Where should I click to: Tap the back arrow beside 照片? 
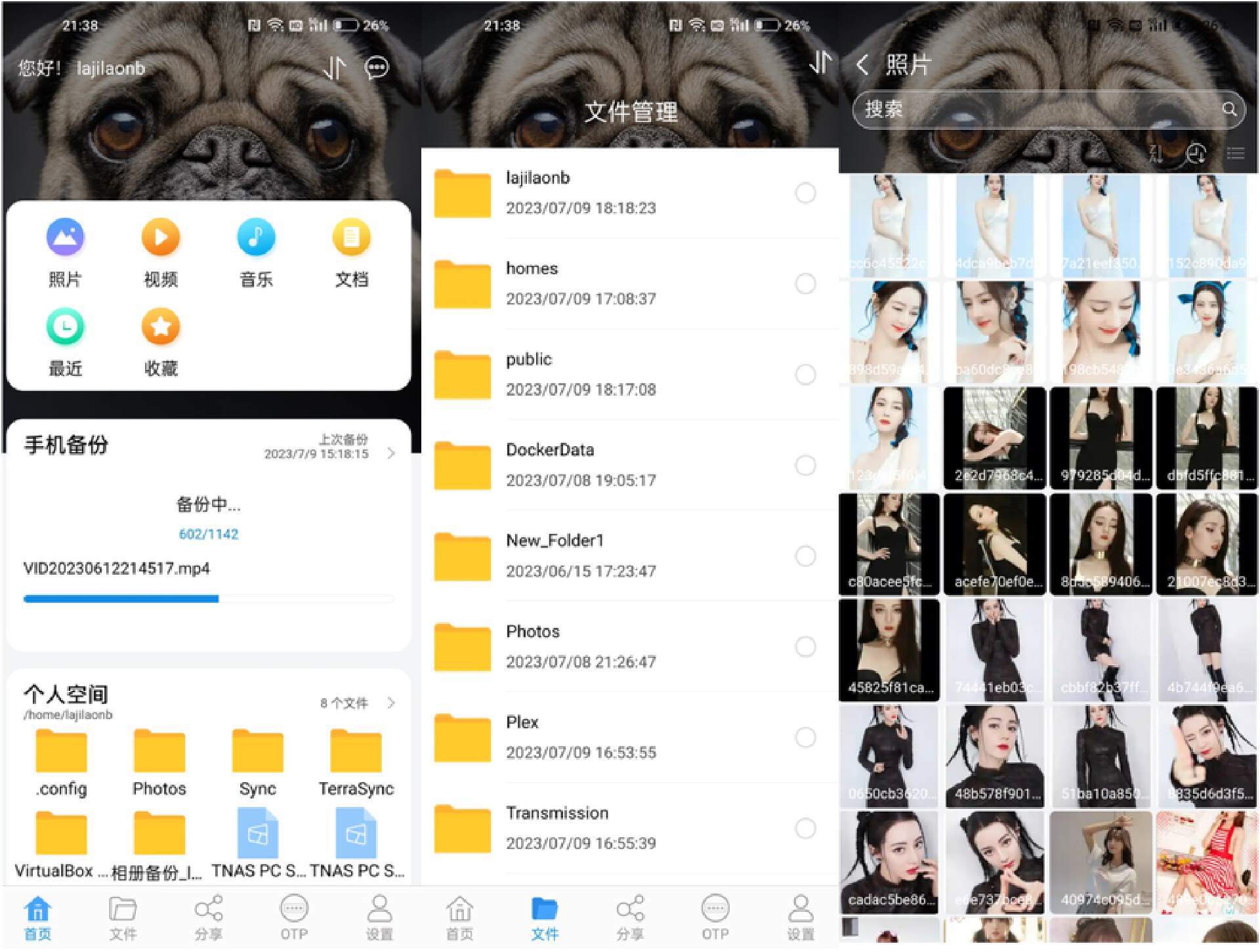862,64
